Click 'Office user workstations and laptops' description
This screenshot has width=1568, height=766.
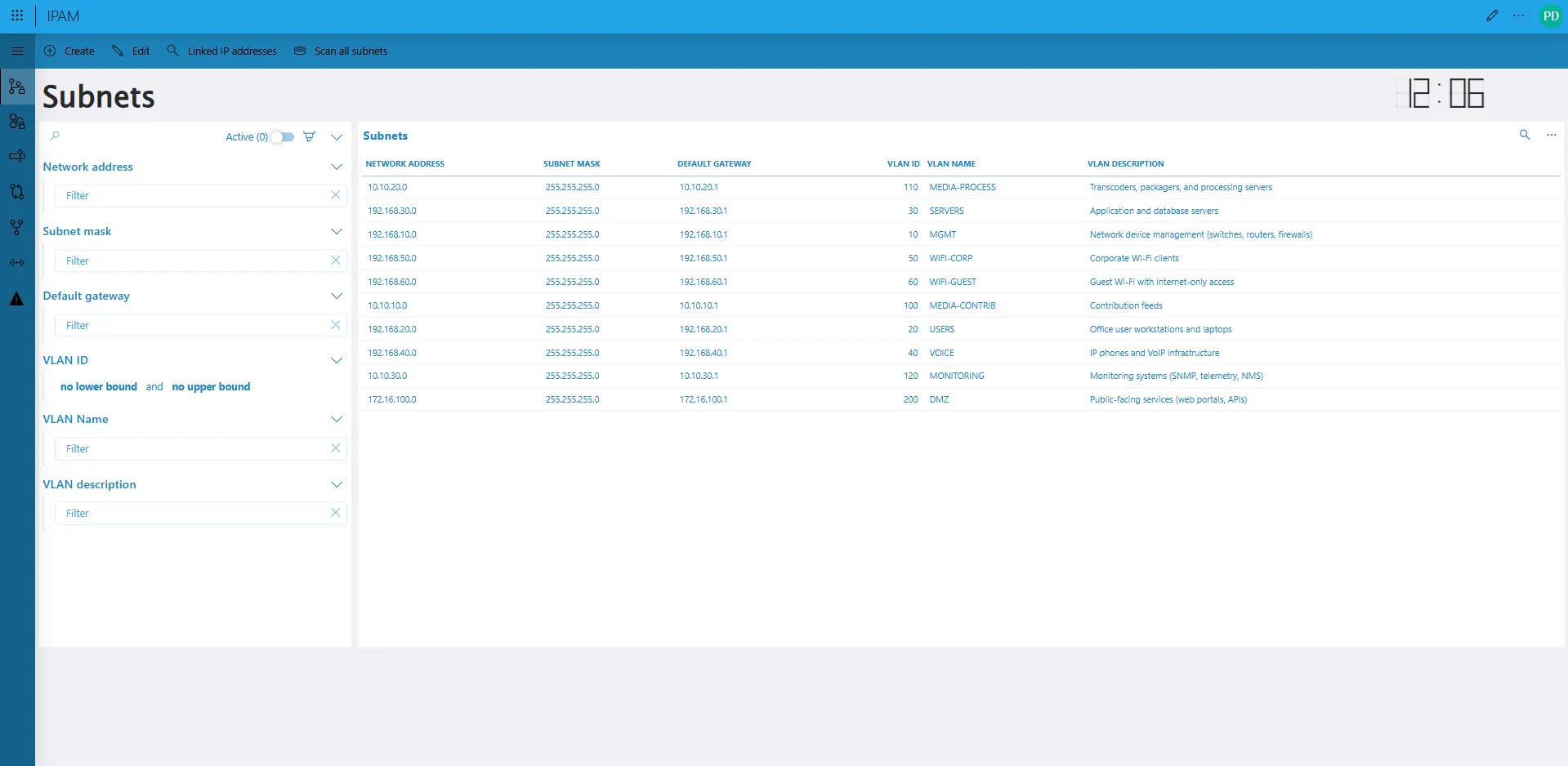(1160, 329)
